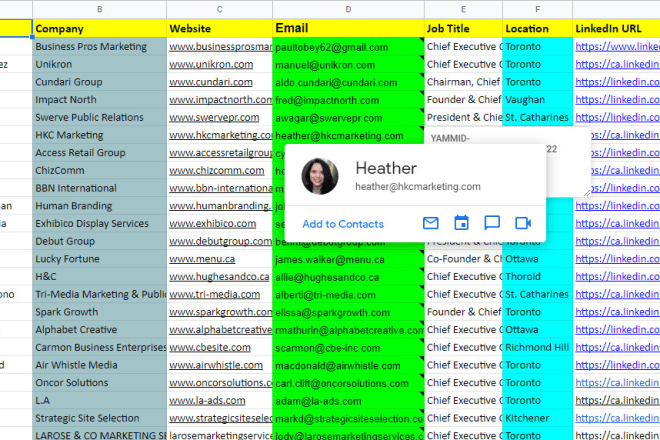Open www.cundari.com website link
The height and width of the screenshot is (440, 660).
pos(211,82)
